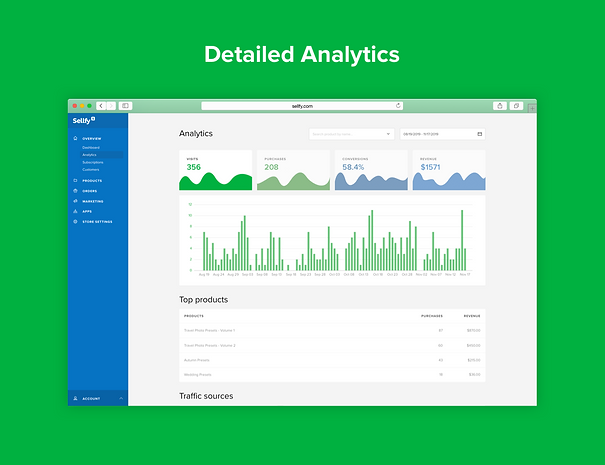
Task: Expand the Account chevron in sidebar footer
Action: click(x=121, y=398)
